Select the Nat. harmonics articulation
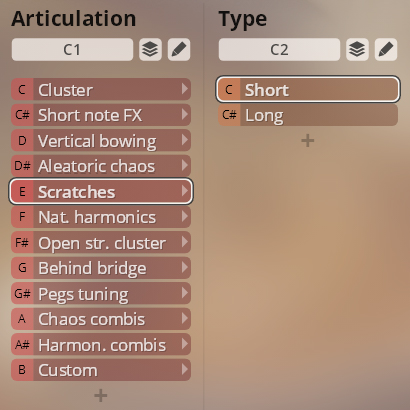This screenshot has height=410, width=410. click(x=101, y=217)
